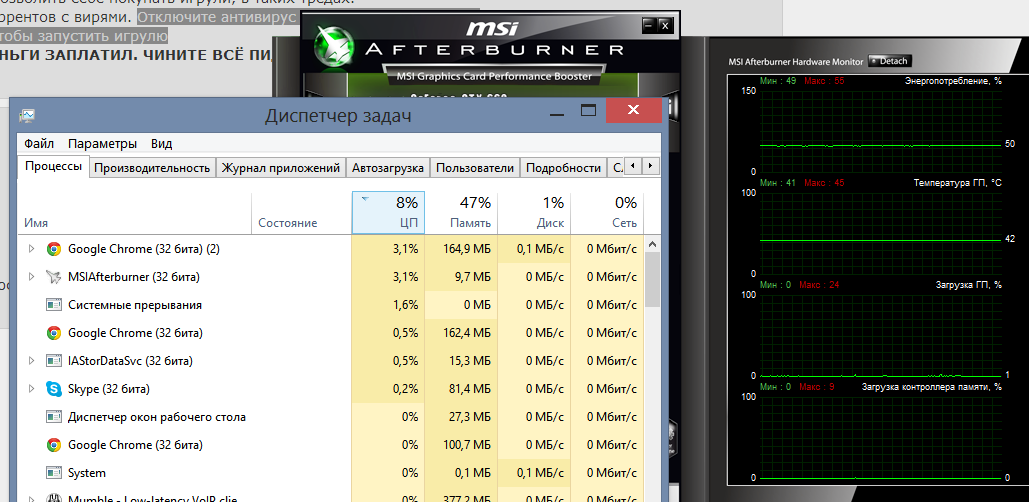This screenshot has width=1029, height=502.
Task: Sort processes by the Сеть column
Action: [x=607, y=213]
